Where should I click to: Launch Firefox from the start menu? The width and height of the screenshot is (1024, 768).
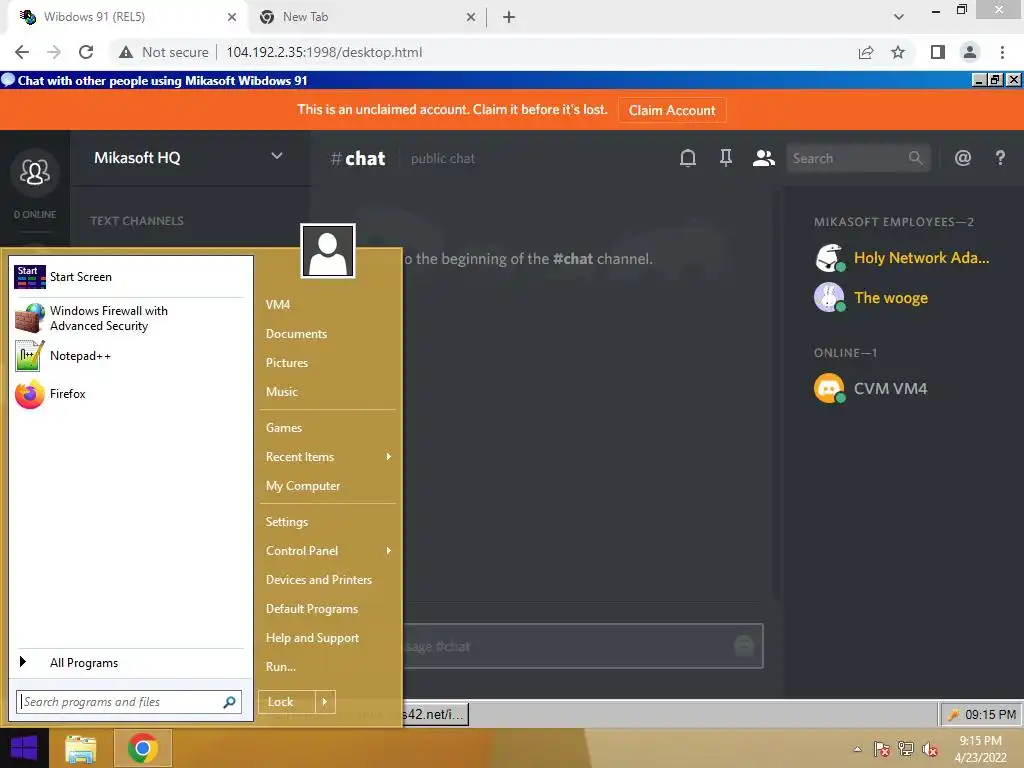(129, 394)
